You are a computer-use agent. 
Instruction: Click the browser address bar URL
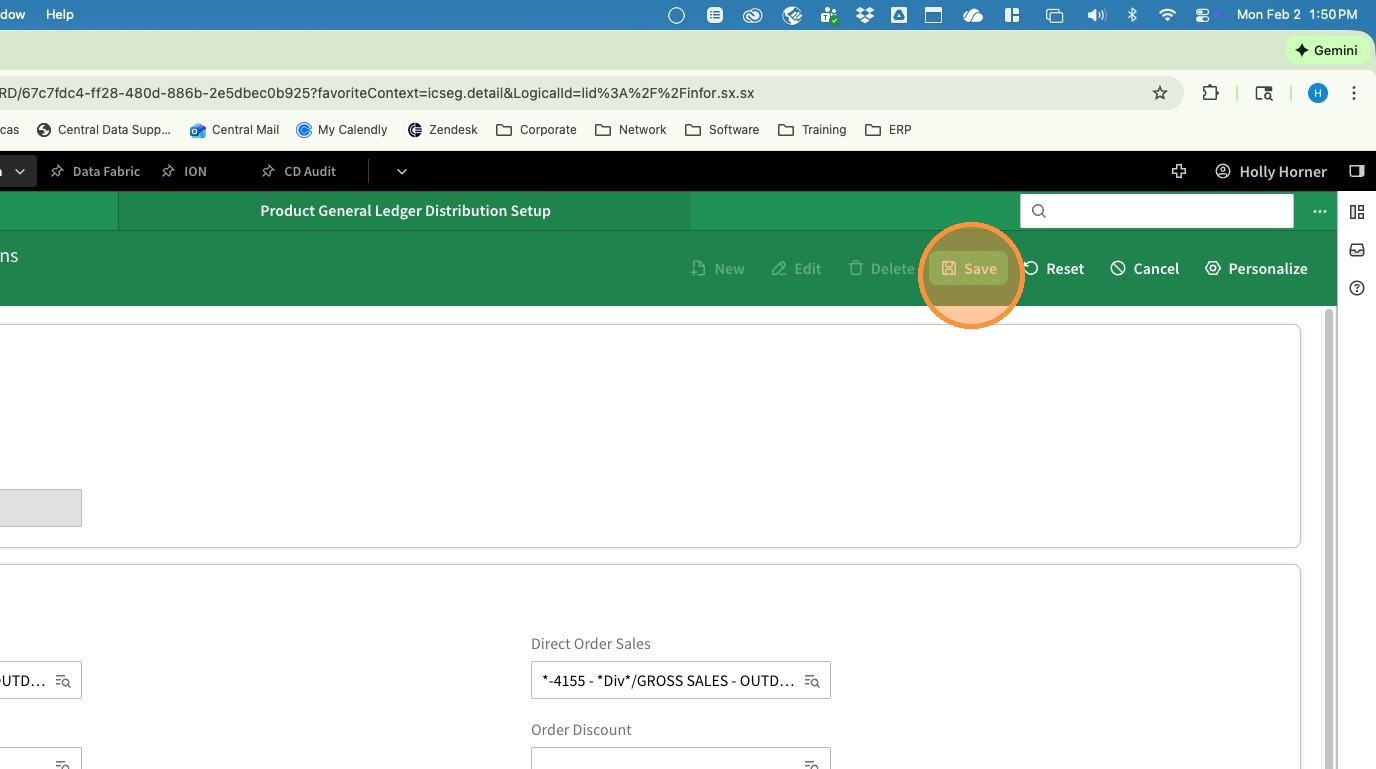(x=377, y=93)
